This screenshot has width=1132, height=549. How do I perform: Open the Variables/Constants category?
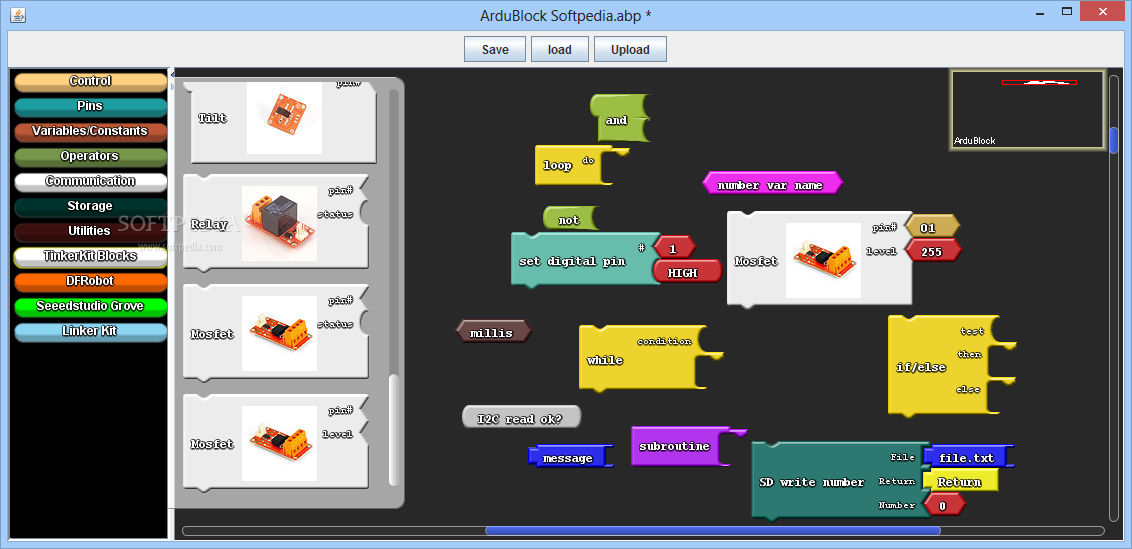pyautogui.click(x=90, y=131)
